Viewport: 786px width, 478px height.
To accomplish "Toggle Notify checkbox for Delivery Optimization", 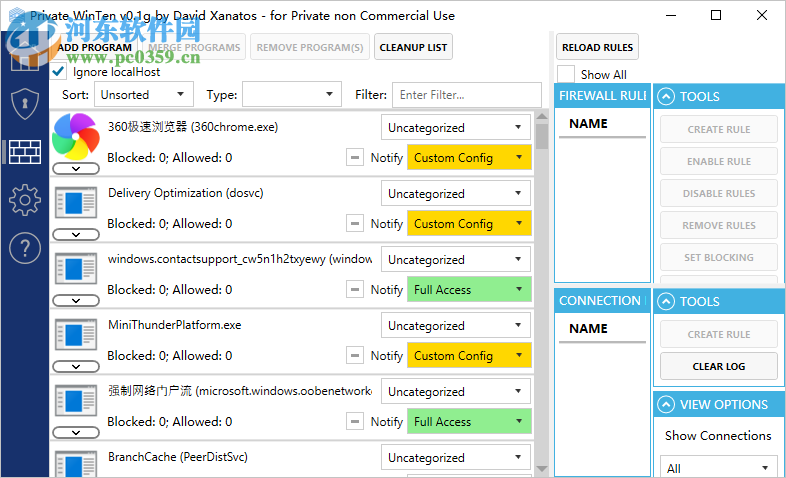I will pyautogui.click(x=355, y=223).
